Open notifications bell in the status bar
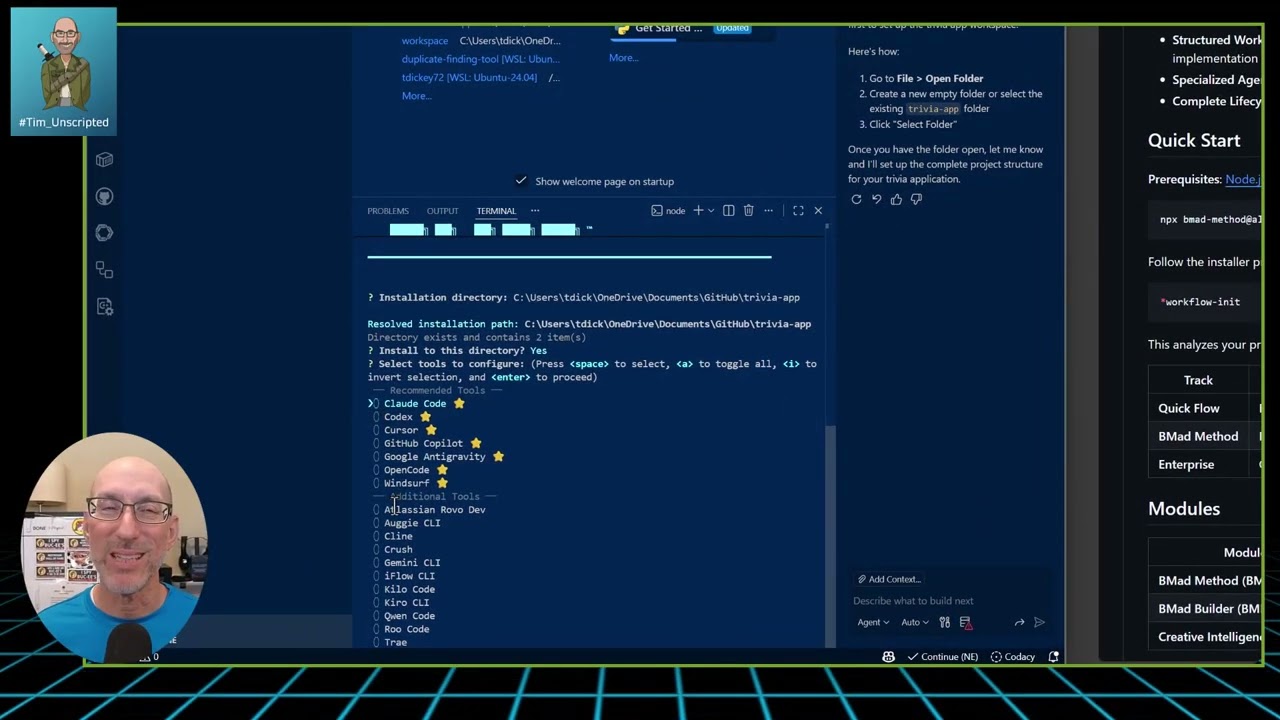 click(x=1053, y=657)
